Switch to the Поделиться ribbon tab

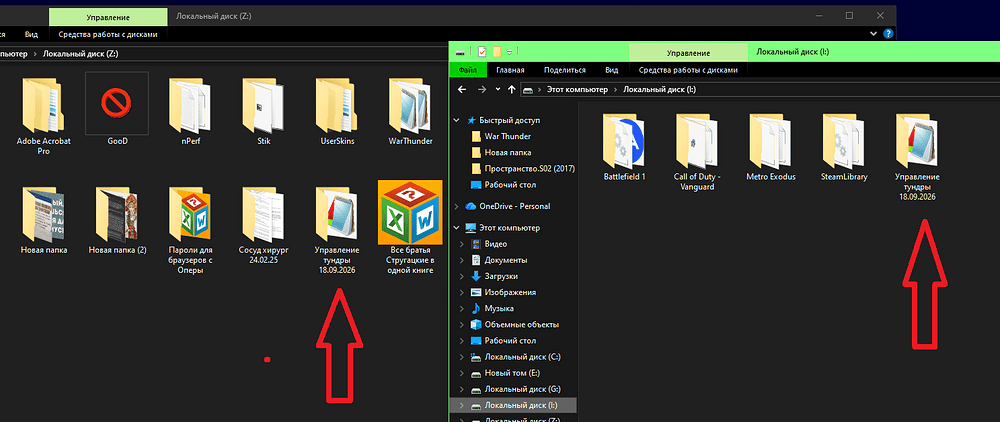coord(564,70)
